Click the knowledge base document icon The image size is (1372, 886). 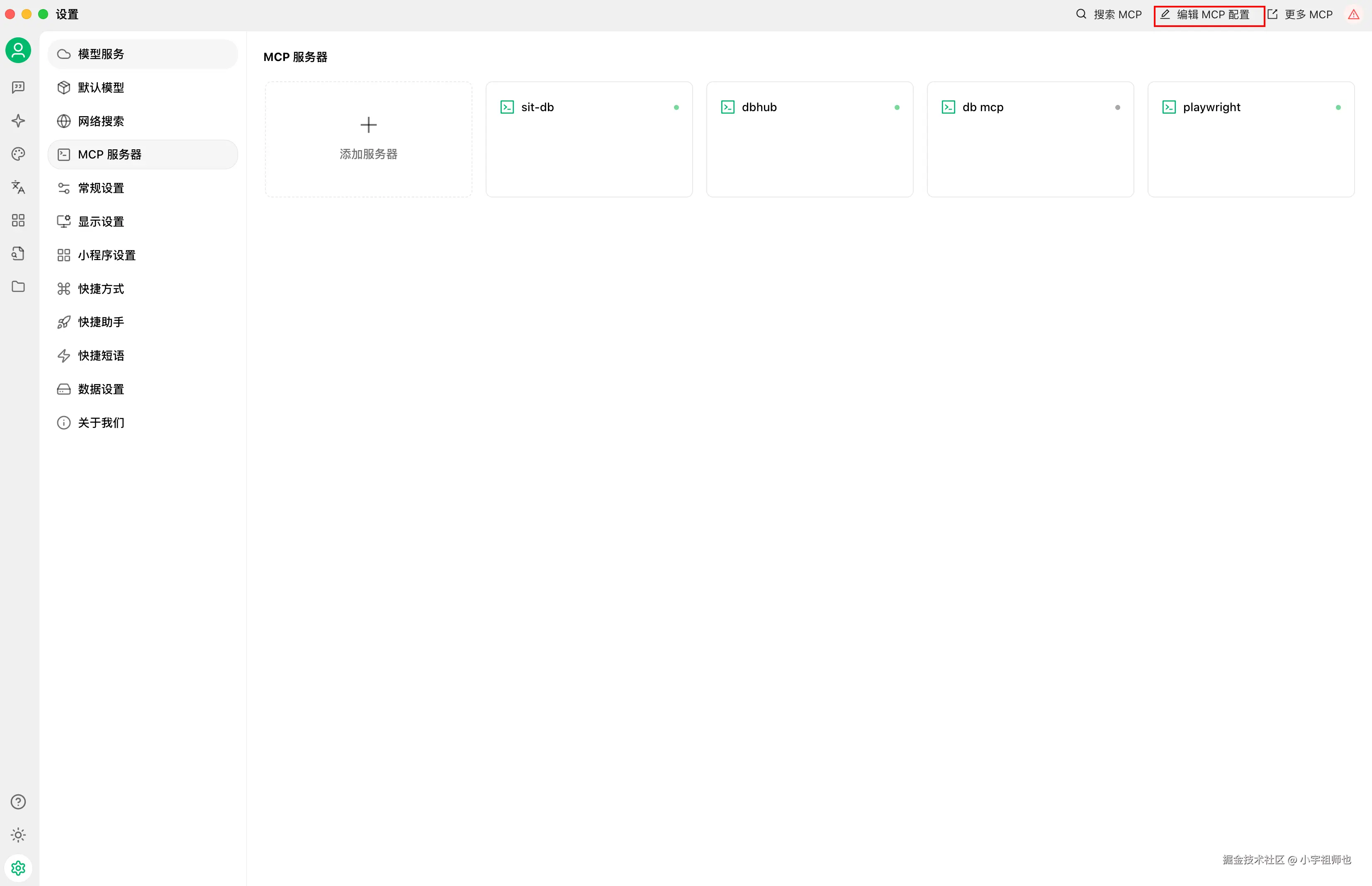coord(18,253)
